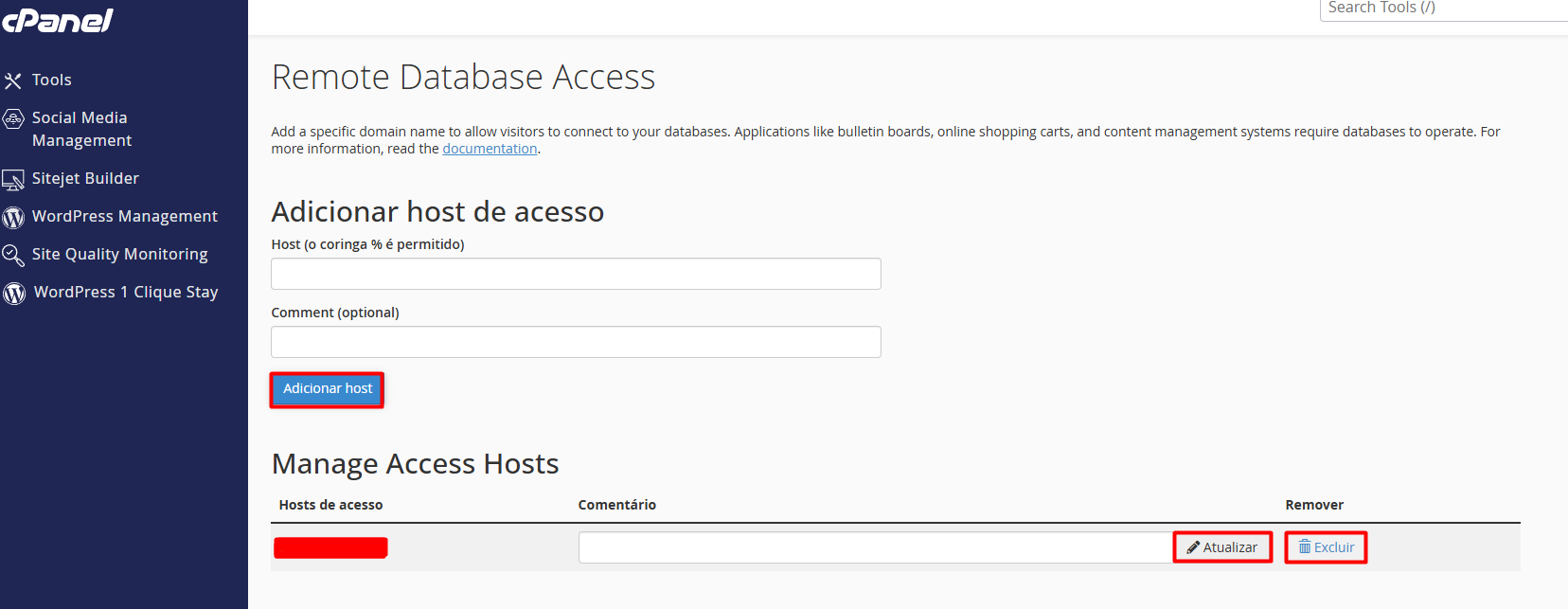Click the Adicionar host button

328,389
